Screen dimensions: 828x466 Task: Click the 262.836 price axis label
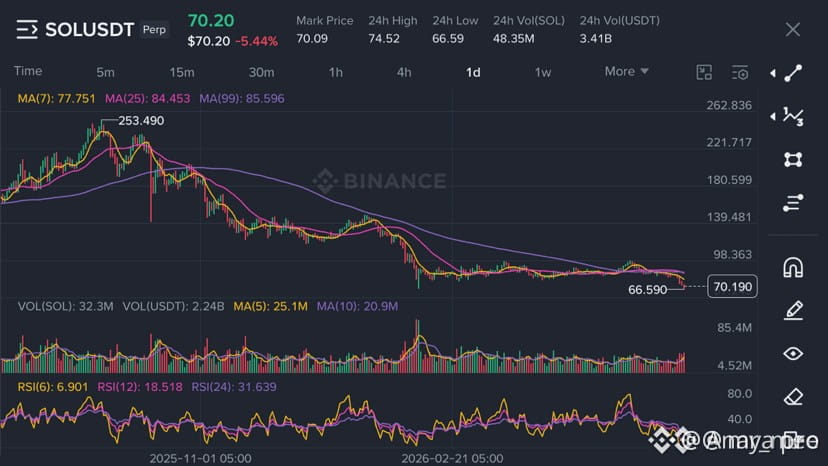(729, 105)
